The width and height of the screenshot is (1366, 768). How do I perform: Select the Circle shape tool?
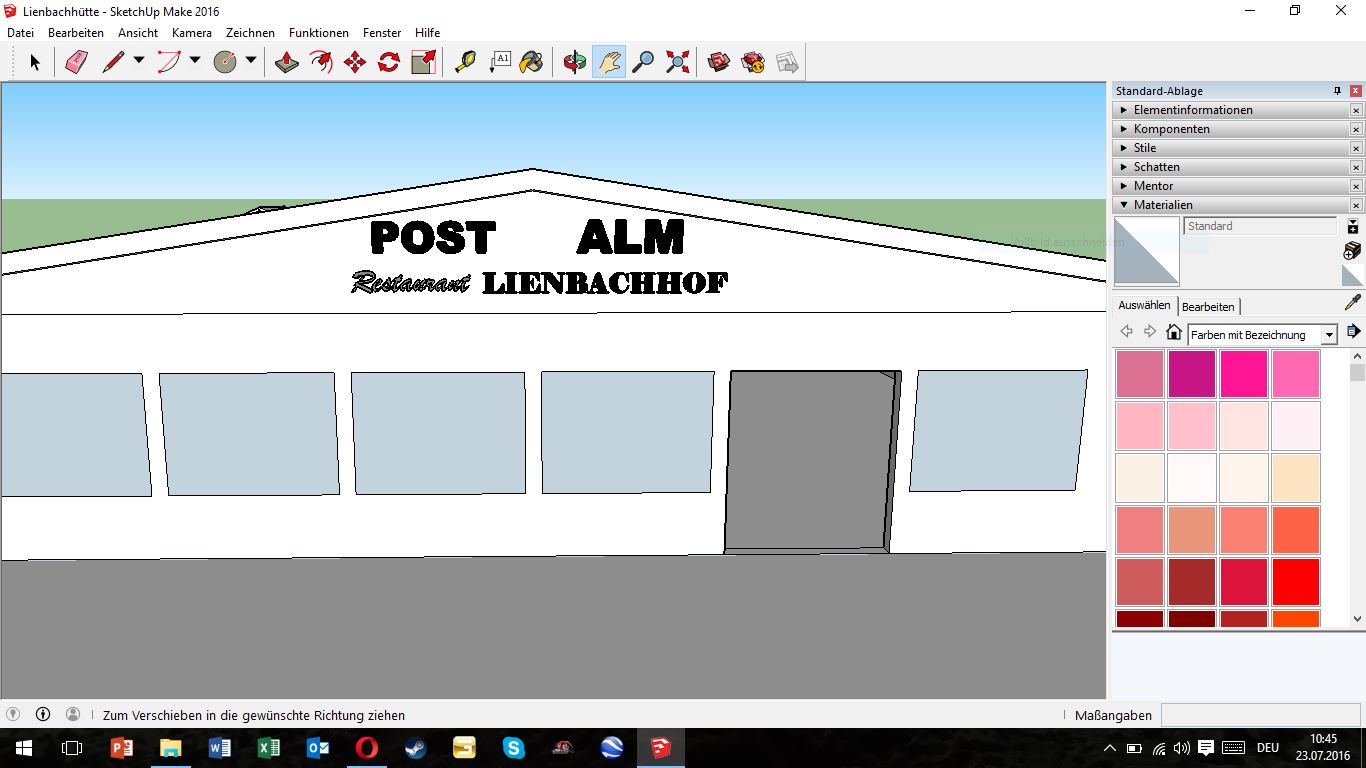point(225,62)
